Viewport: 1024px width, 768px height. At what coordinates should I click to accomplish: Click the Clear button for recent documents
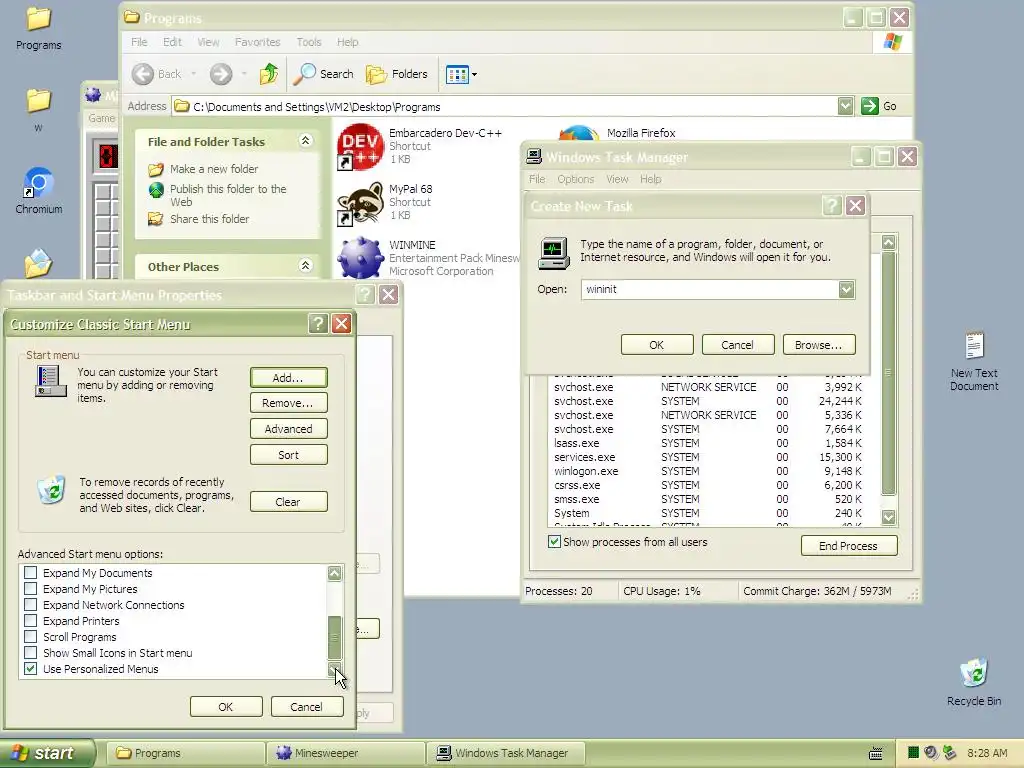[288, 502]
